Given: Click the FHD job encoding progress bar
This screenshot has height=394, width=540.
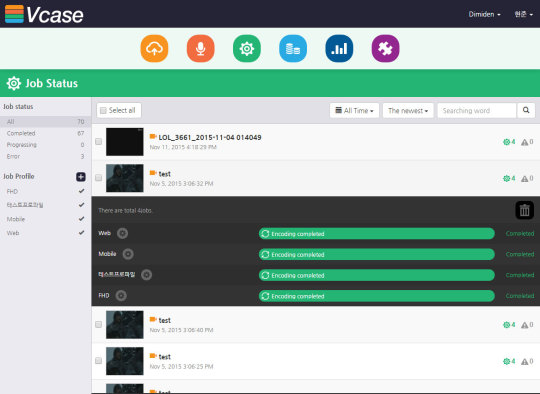Looking at the screenshot, I should (x=377, y=296).
